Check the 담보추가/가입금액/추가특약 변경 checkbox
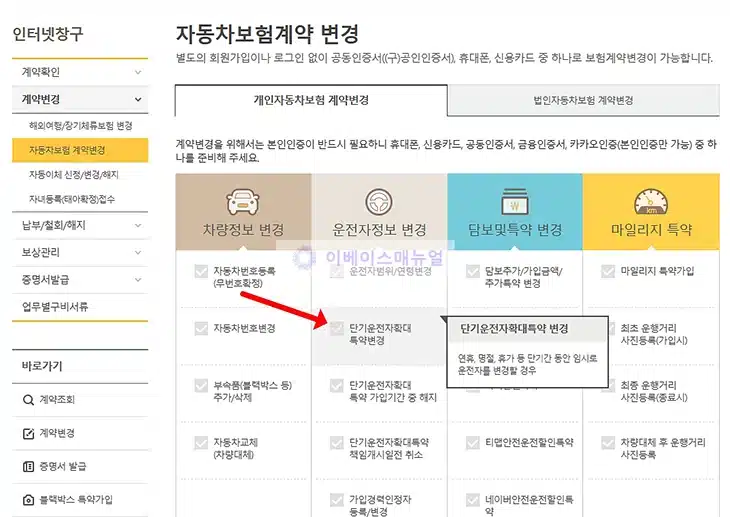Screen dimensions: 730x517 pos(473,271)
